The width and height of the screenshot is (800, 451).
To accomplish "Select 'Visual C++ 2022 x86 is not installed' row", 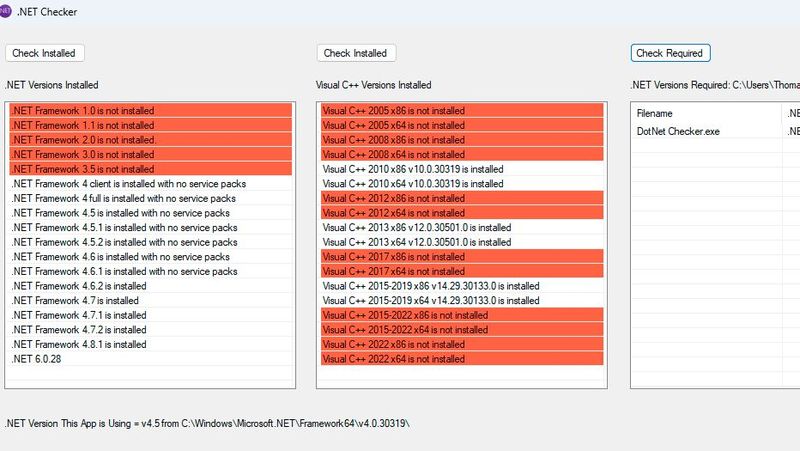I will 462,345.
